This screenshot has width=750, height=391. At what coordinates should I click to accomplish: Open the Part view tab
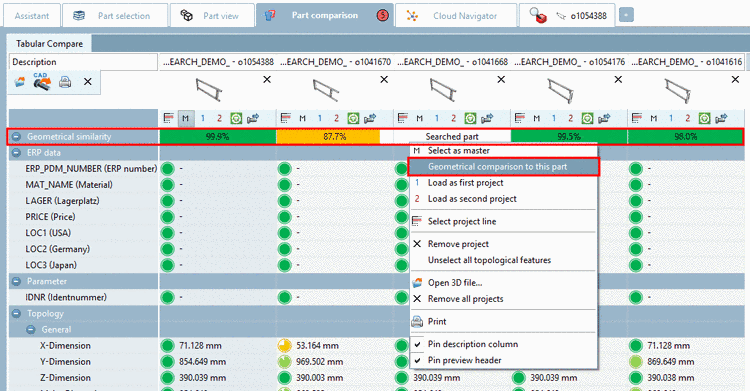(x=212, y=15)
